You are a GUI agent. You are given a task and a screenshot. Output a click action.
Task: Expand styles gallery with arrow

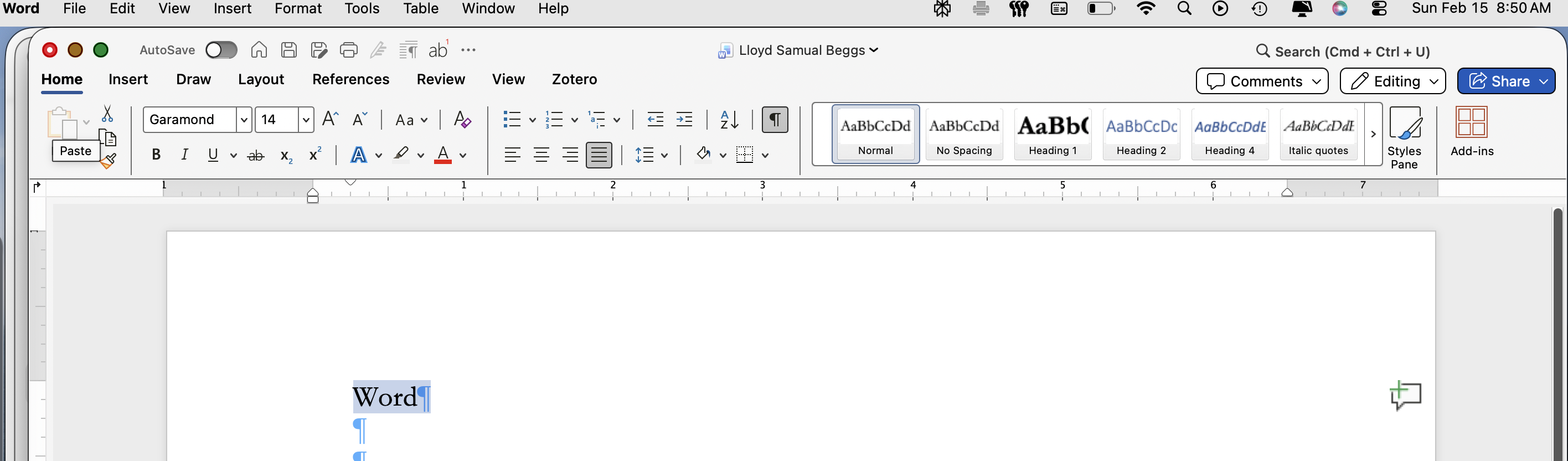[x=1373, y=134]
